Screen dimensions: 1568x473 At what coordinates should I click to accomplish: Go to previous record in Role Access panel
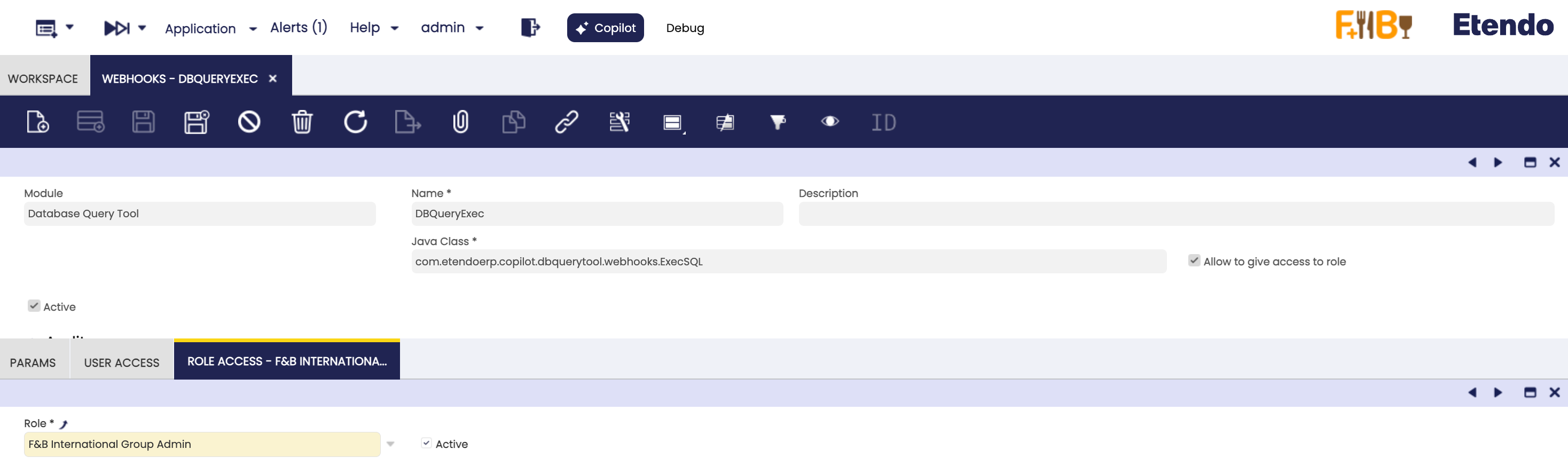[x=1472, y=392]
